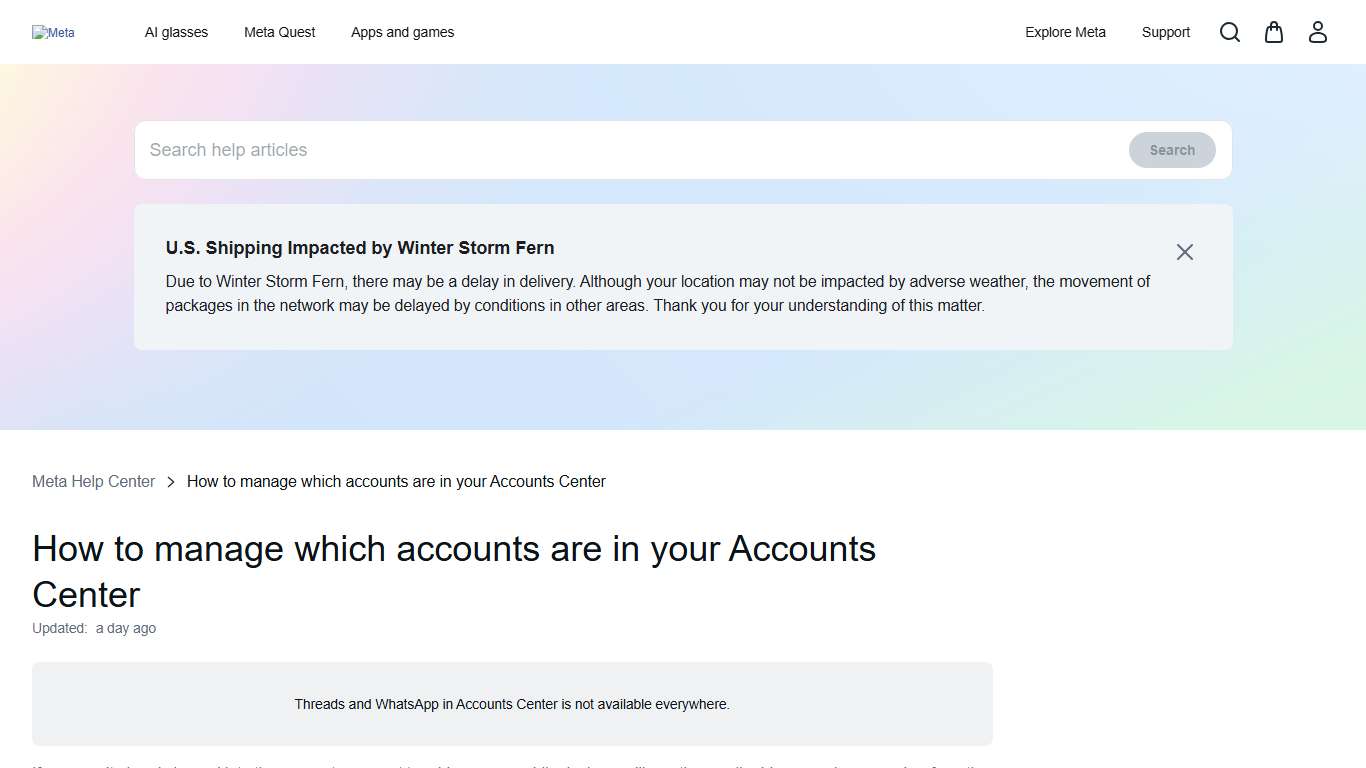Select the article title heading

pyautogui.click(x=454, y=571)
